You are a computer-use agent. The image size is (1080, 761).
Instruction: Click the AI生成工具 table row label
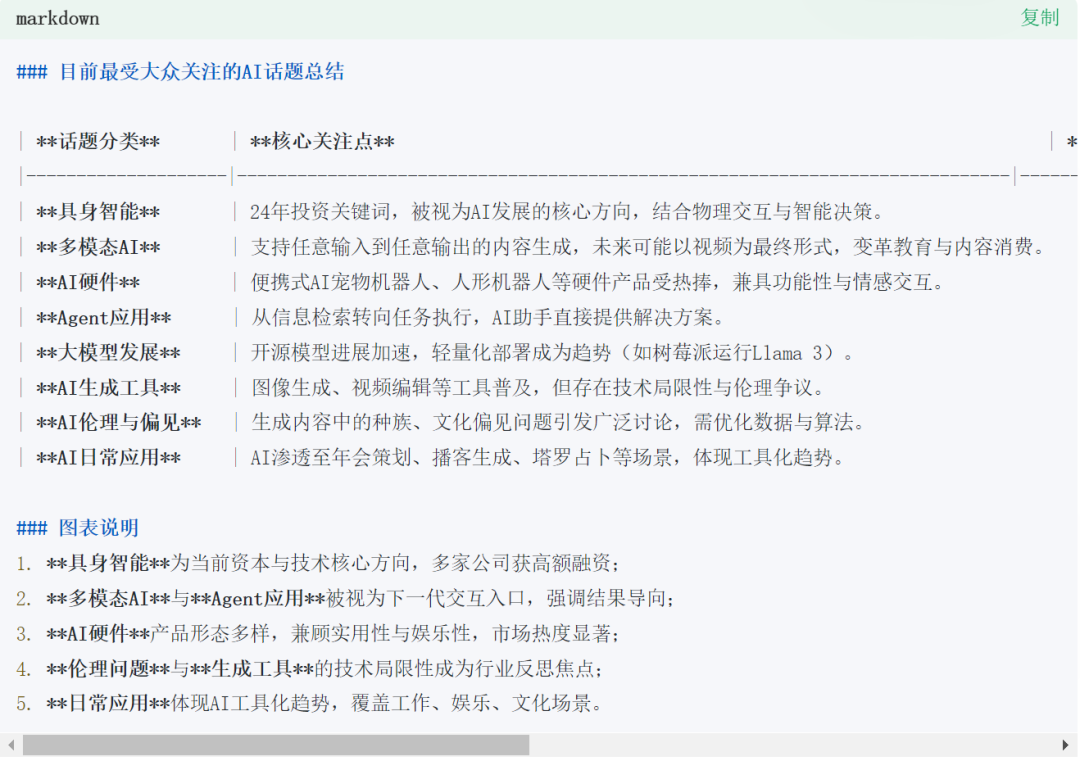tap(108, 388)
